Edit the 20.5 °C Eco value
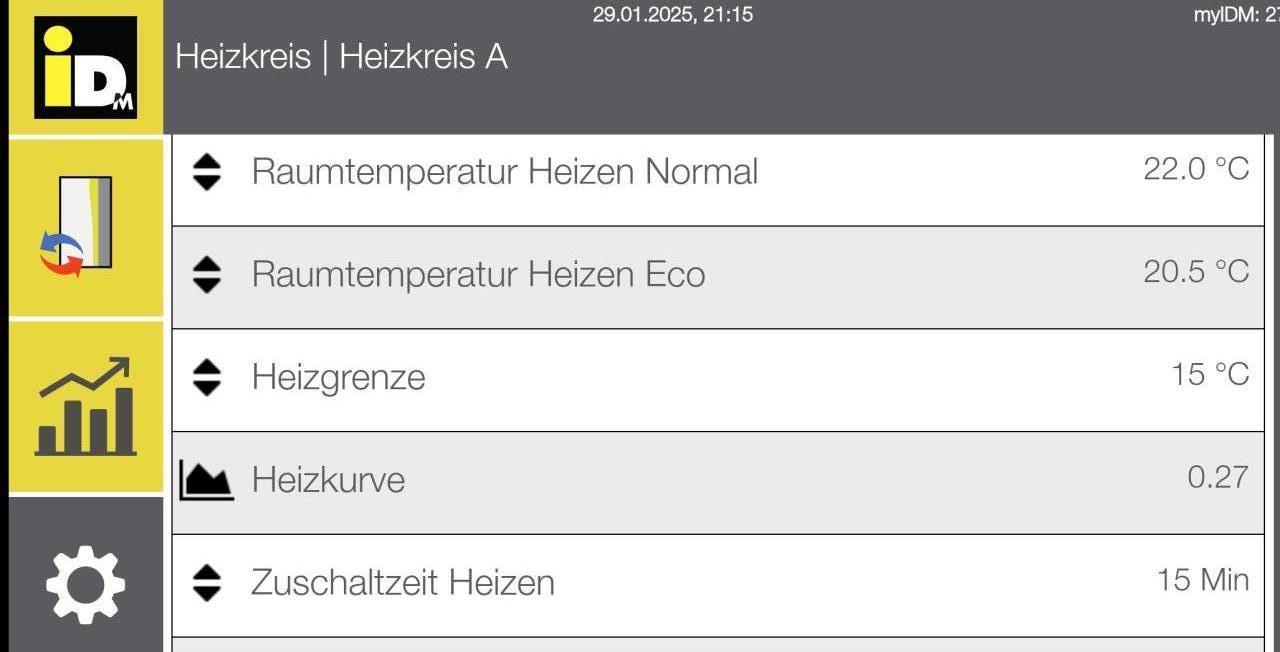Viewport: 1280px width, 652px height. click(x=1196, y=271)
